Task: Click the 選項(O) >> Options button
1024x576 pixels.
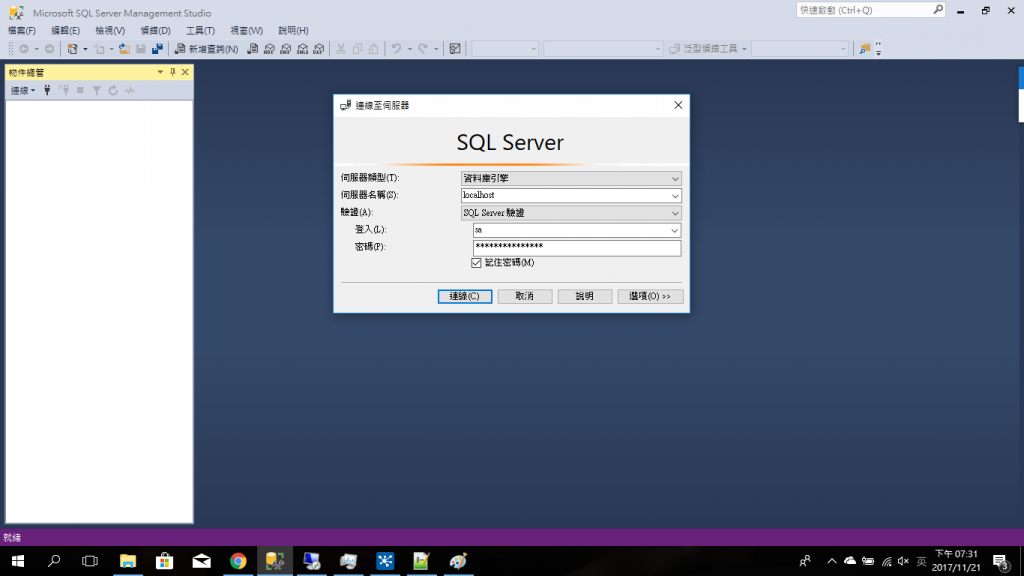Action: (650, 296)
